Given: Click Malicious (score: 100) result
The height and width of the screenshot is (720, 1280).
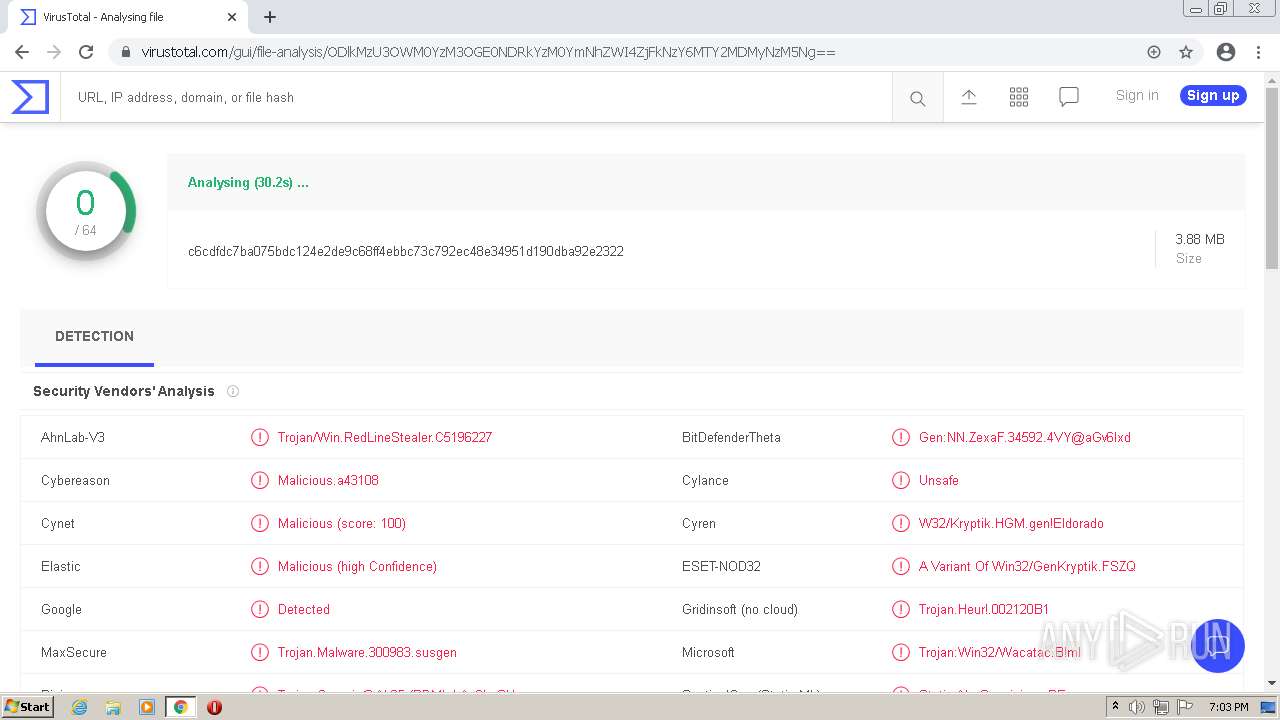Looking at the screenshot, I should (342, 523).
